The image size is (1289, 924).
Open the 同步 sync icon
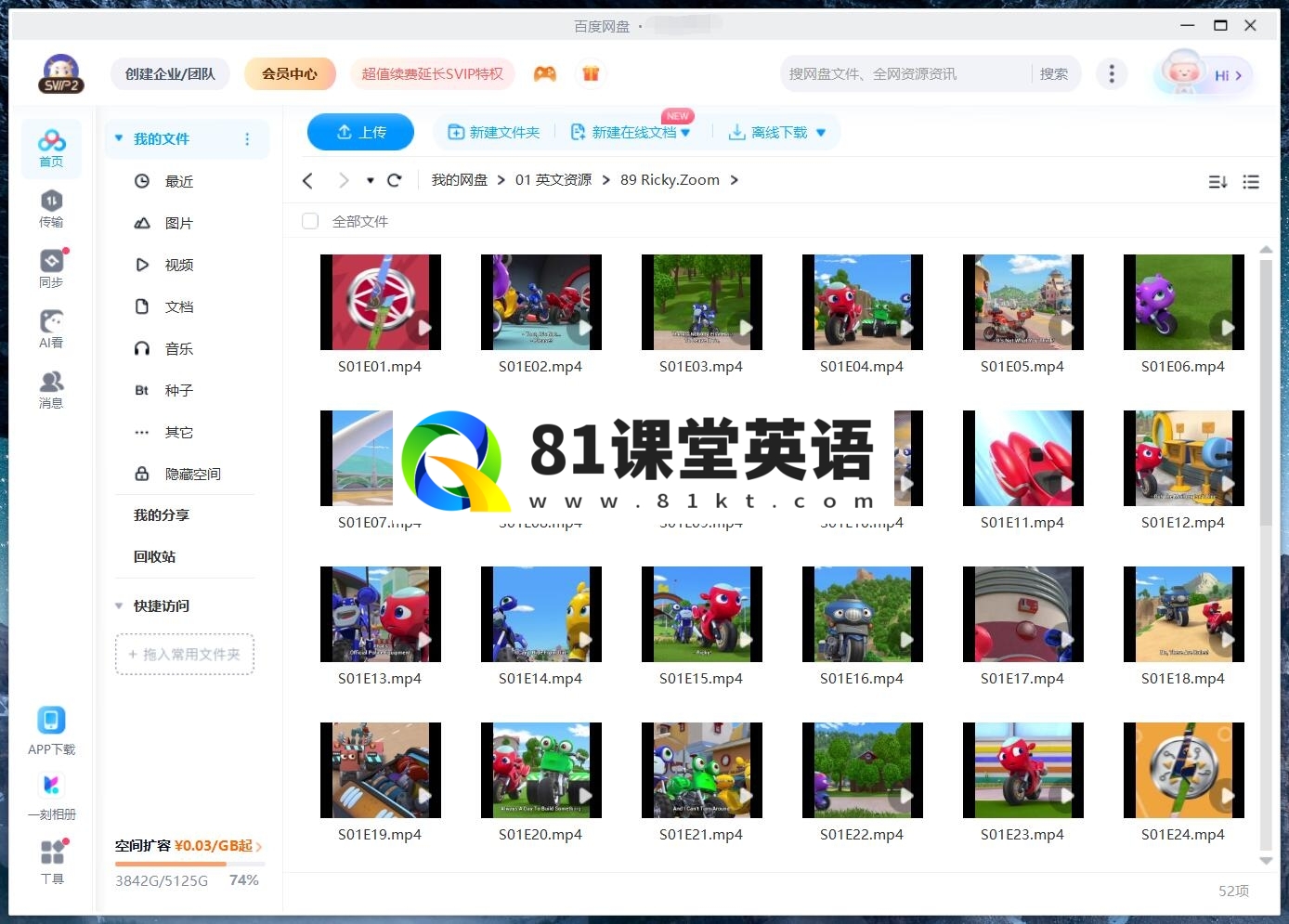(51, 268)
